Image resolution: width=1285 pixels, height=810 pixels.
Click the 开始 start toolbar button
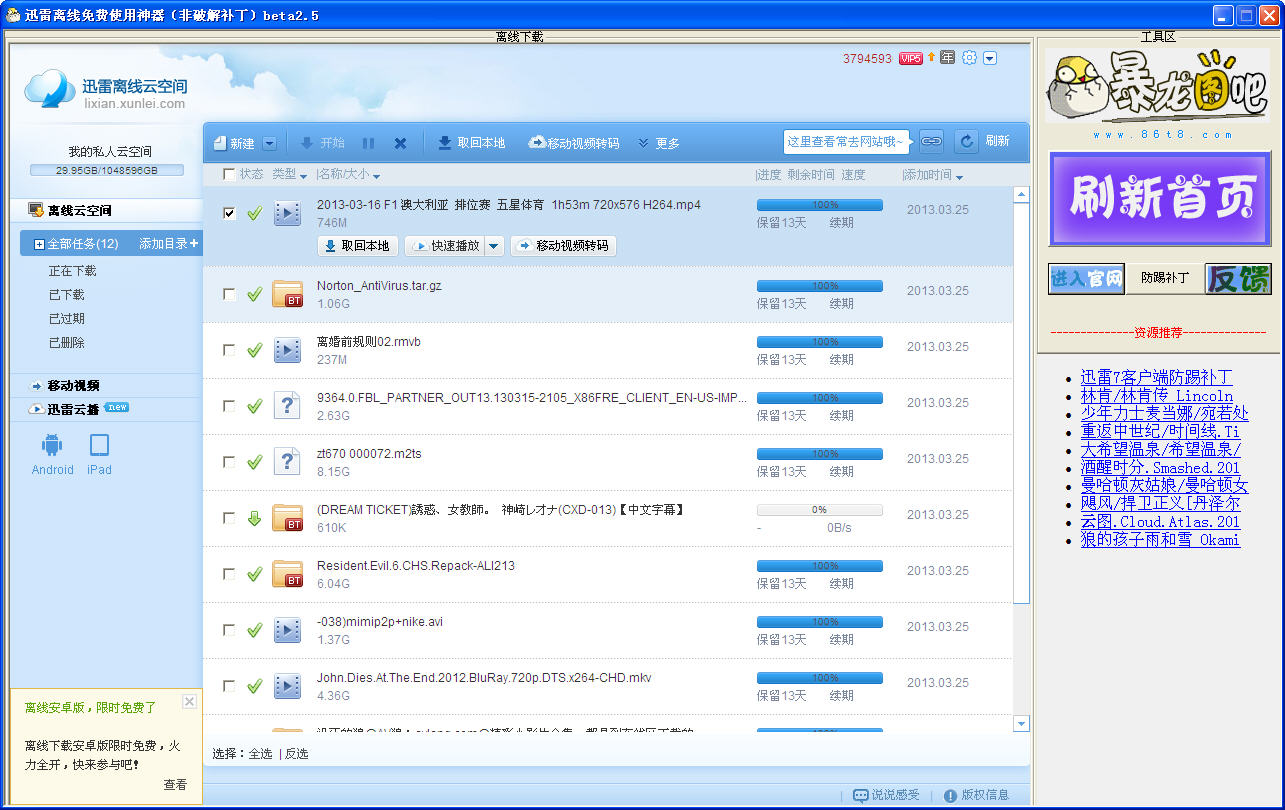(x=322, y=143)
